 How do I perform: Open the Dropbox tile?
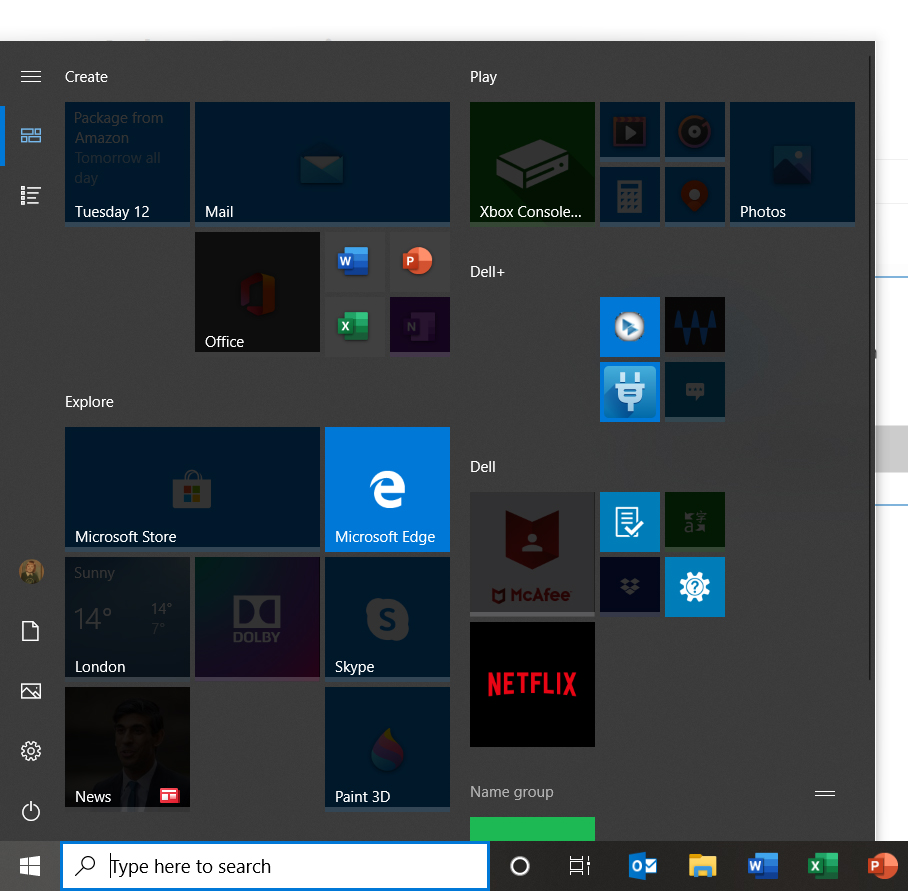pos(629,585)
